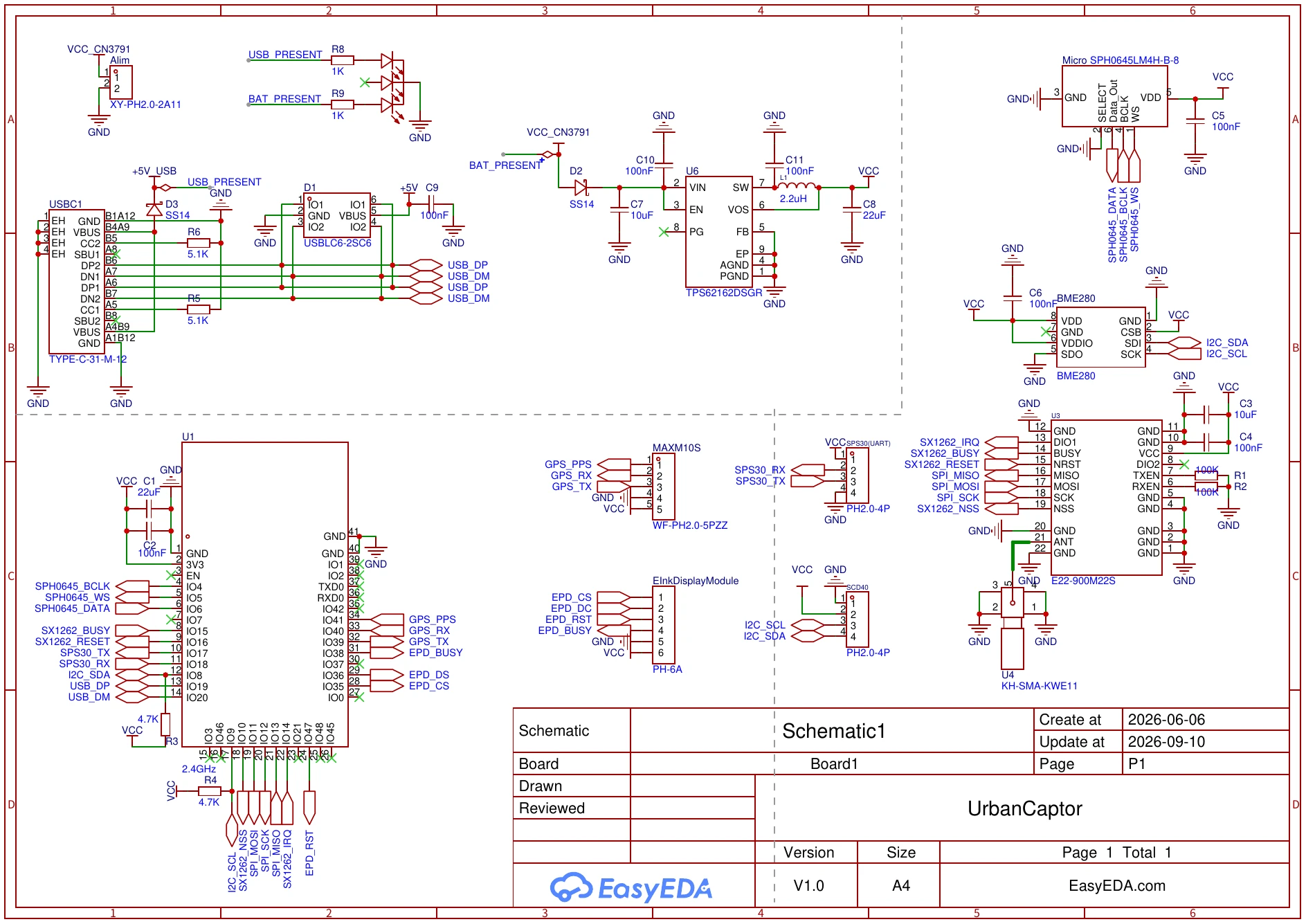Screen dimensions: 1306x924
Task: Select the D2 SS14 diode symbol
Action: pyautogui.click(x=581, y=188)
